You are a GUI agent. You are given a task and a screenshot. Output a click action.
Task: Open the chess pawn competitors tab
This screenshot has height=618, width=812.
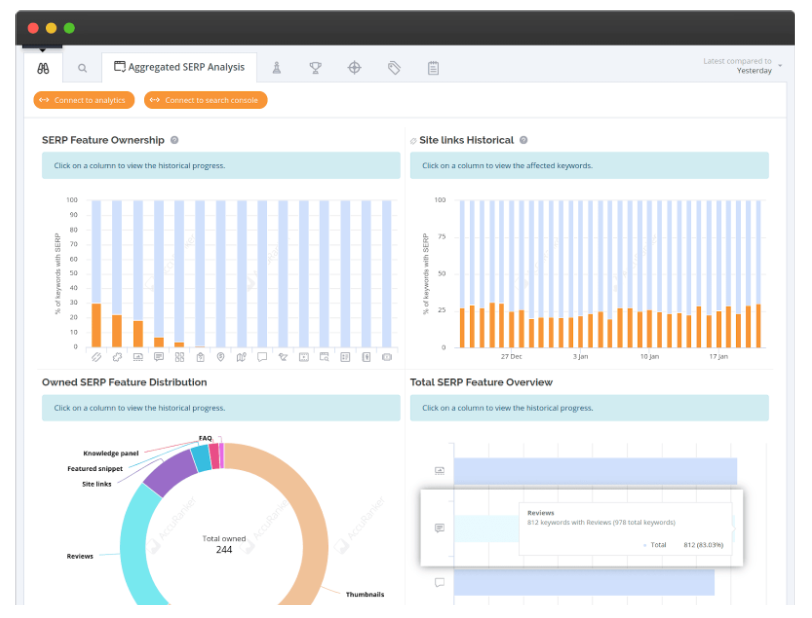(277, 67)
